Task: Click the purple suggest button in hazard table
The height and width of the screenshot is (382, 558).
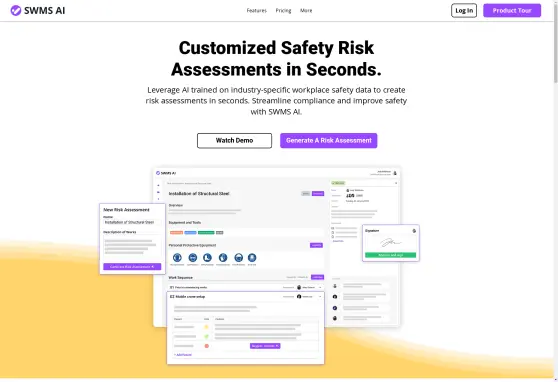Action: pyautogui.click(x=265, y=346)
